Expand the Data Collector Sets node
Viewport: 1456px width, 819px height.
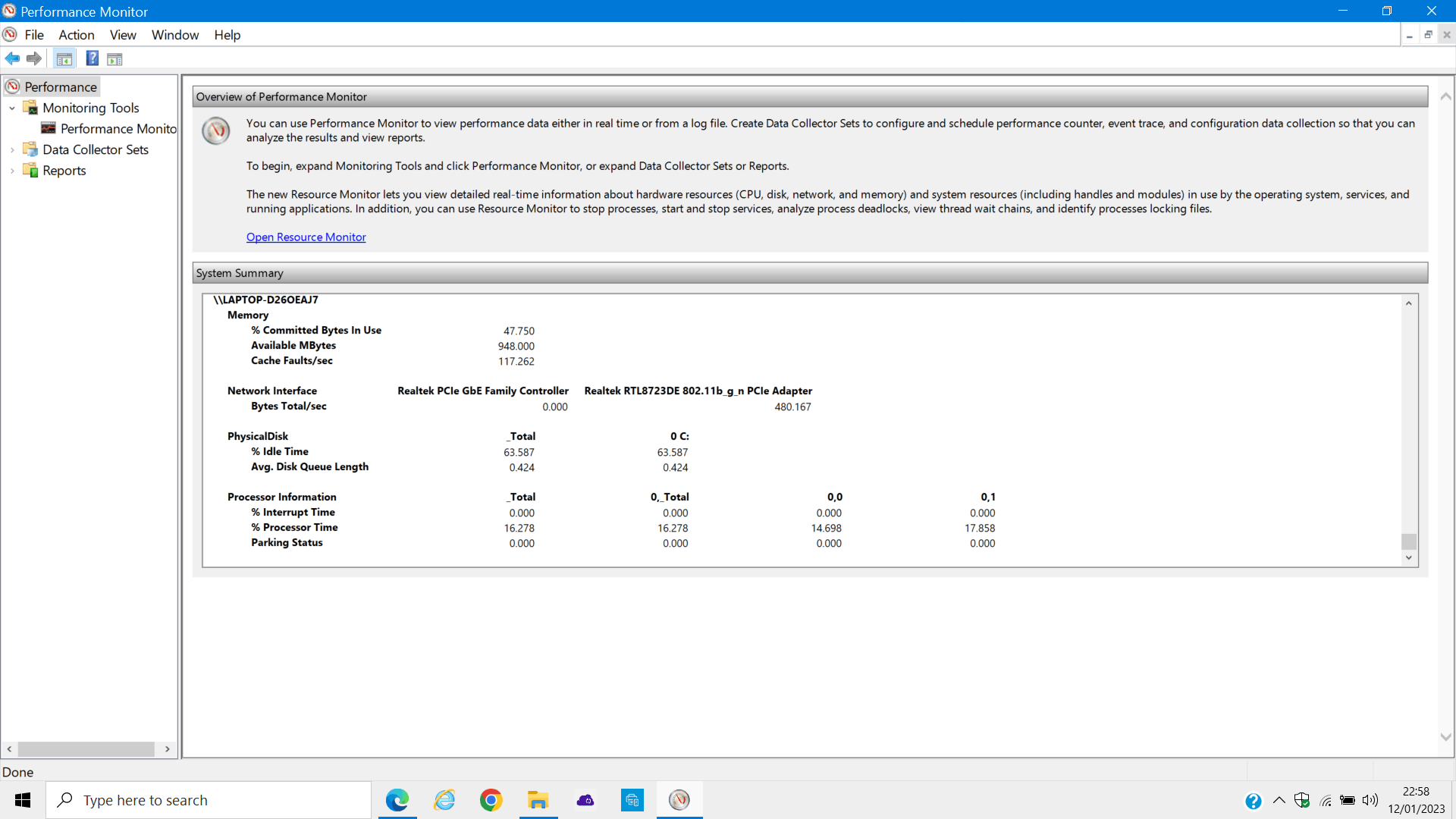(x=12, y=150)
